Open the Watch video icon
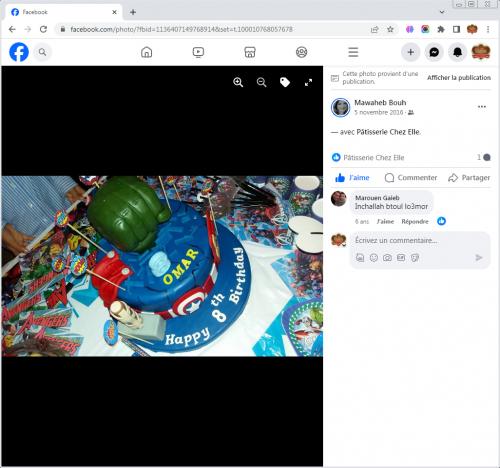500x468 pixels. pyautogui.click(x=198, y=52)
